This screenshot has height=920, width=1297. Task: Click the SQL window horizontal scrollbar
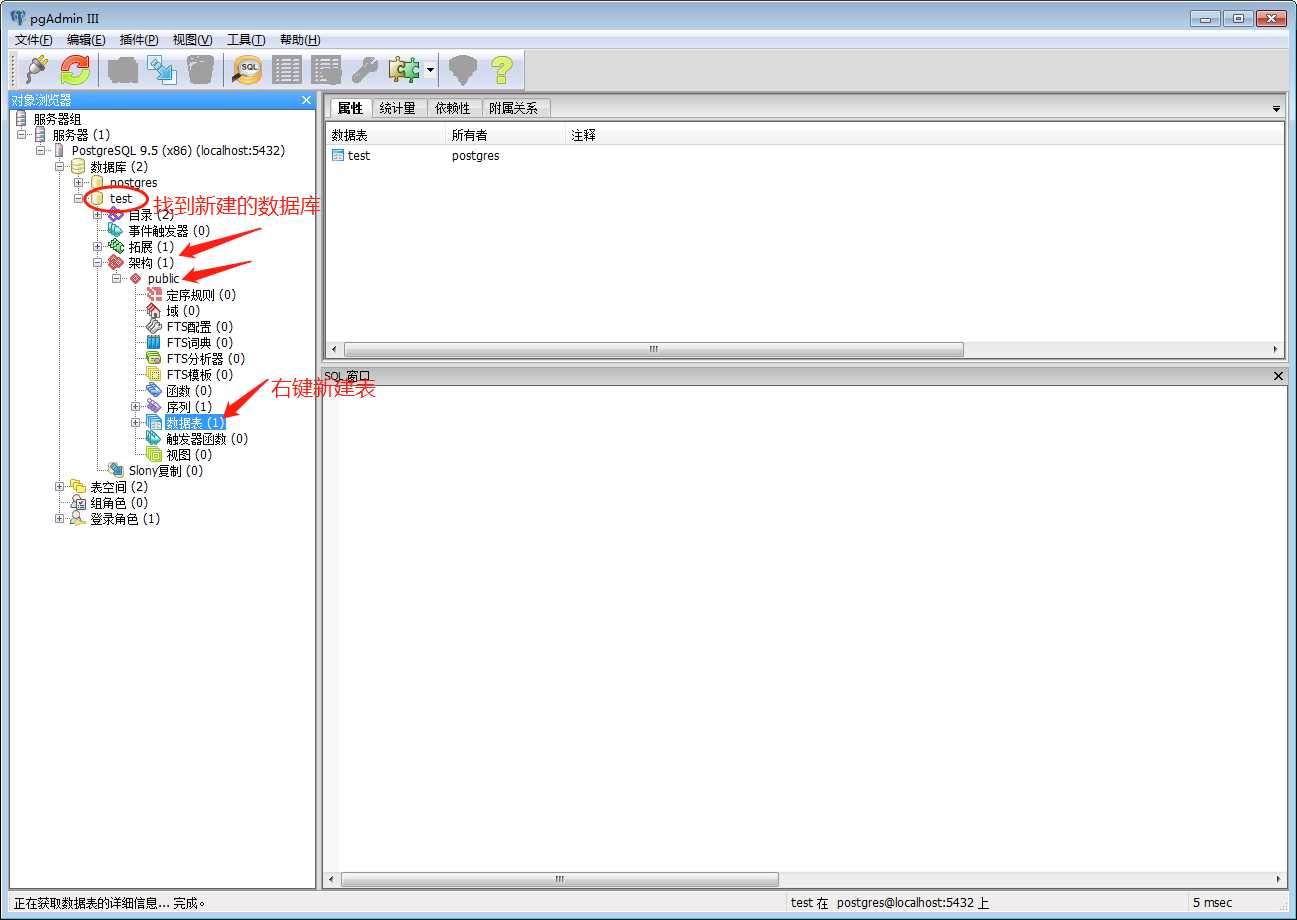[x=560, y=880]
